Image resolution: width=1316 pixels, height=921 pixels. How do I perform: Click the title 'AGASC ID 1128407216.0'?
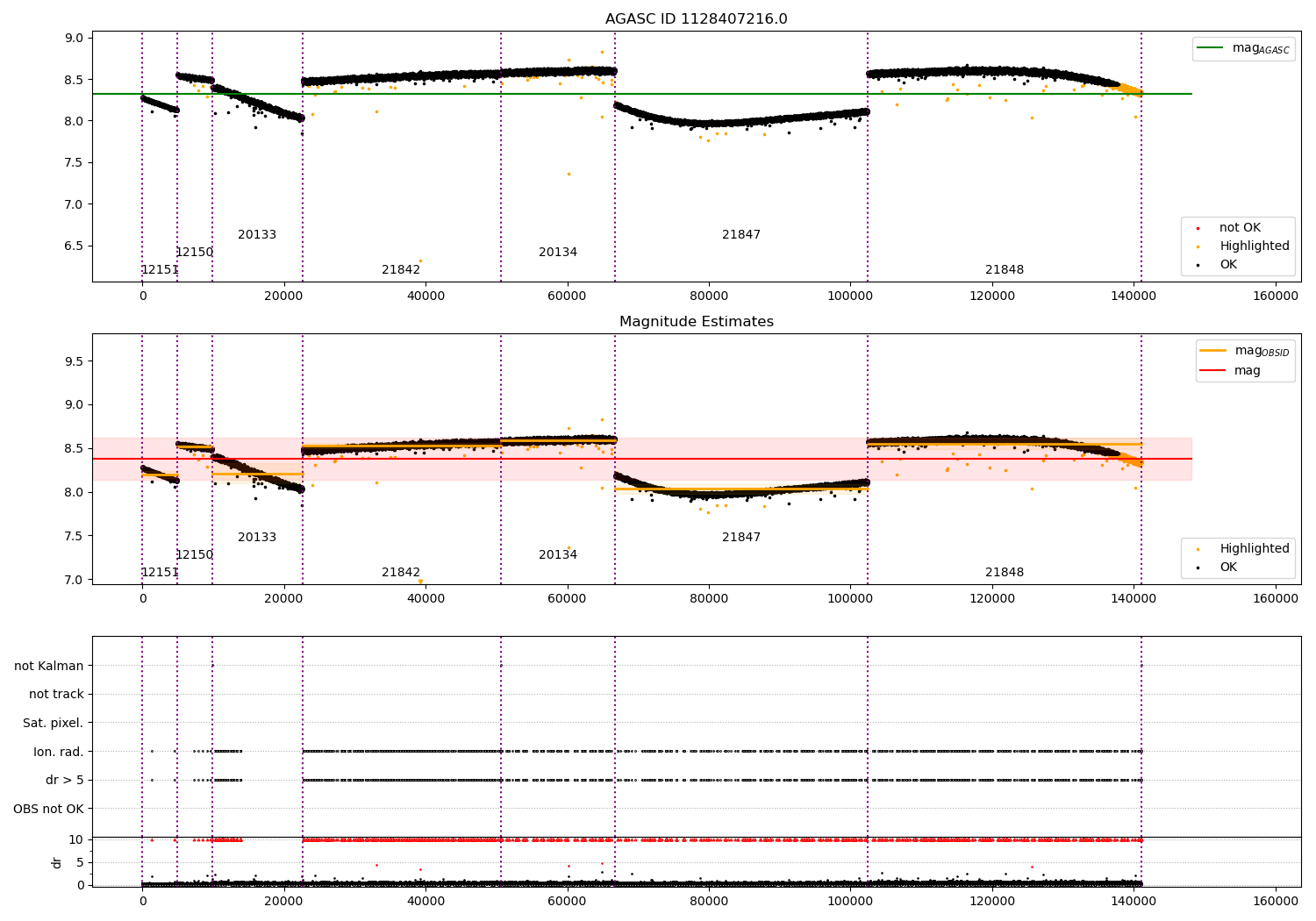click(696, 19)
